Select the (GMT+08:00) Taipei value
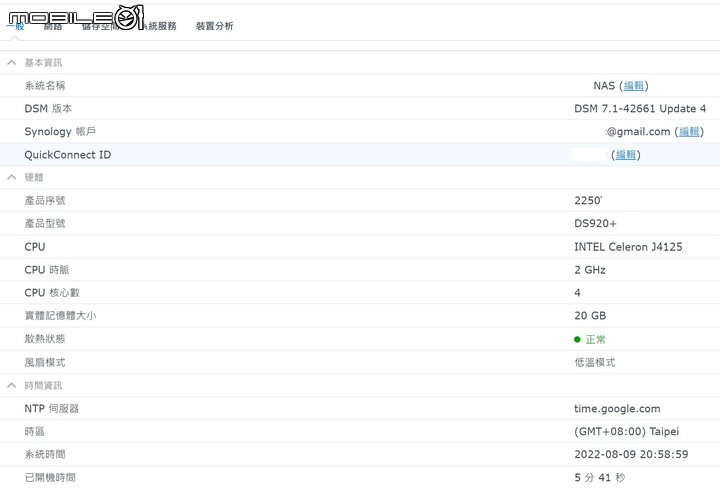The width and height of the screenshot is (720, 488). pos(626,432)
